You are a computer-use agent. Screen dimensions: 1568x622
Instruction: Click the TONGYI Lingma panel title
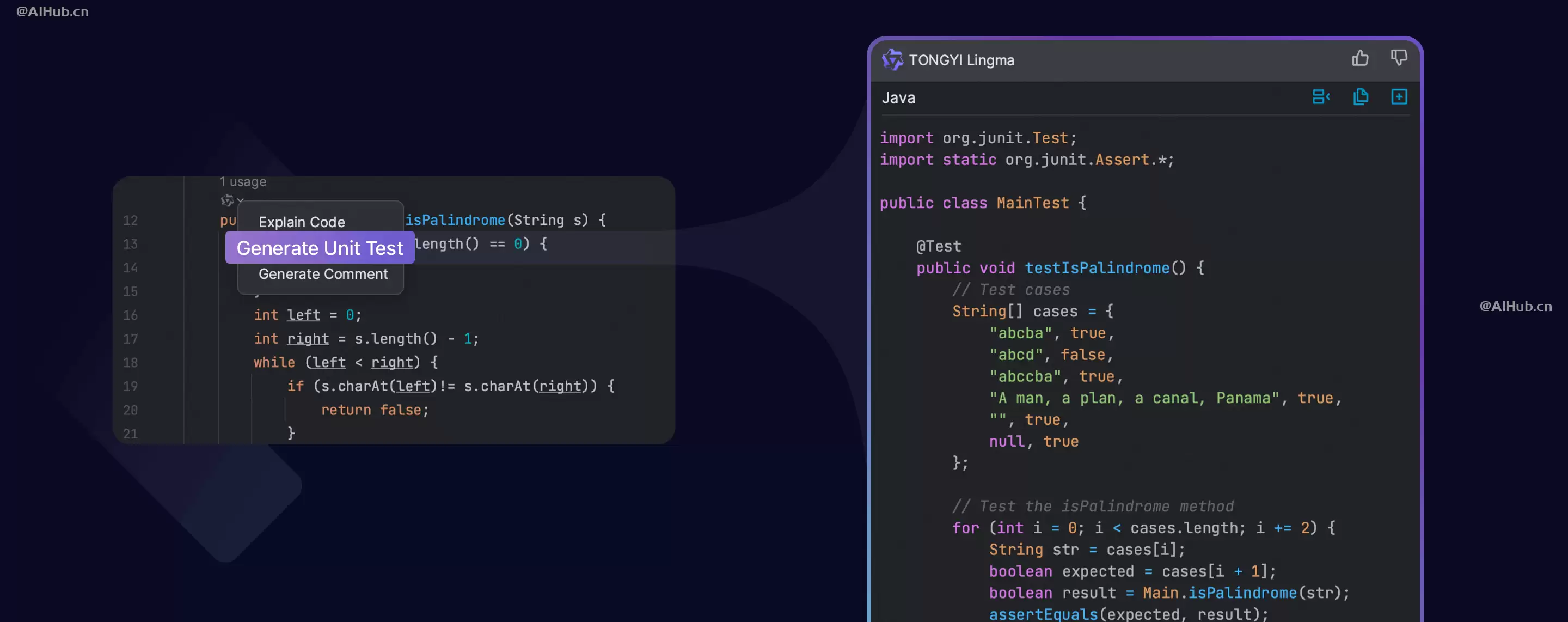point(961,60)
